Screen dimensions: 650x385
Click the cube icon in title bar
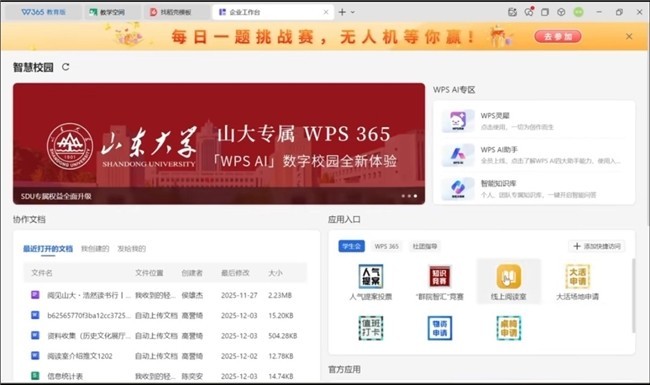tap(561, 12)
